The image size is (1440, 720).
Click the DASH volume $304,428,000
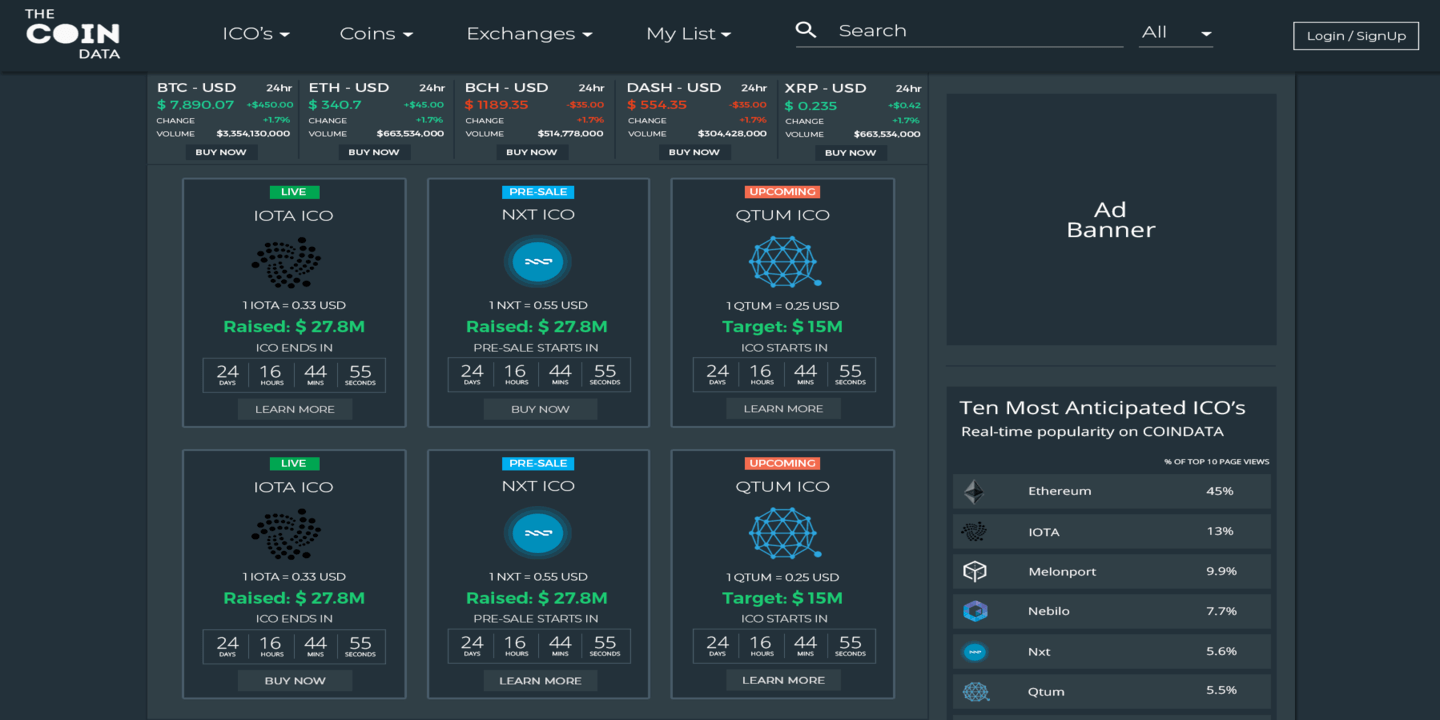(732, 134)
